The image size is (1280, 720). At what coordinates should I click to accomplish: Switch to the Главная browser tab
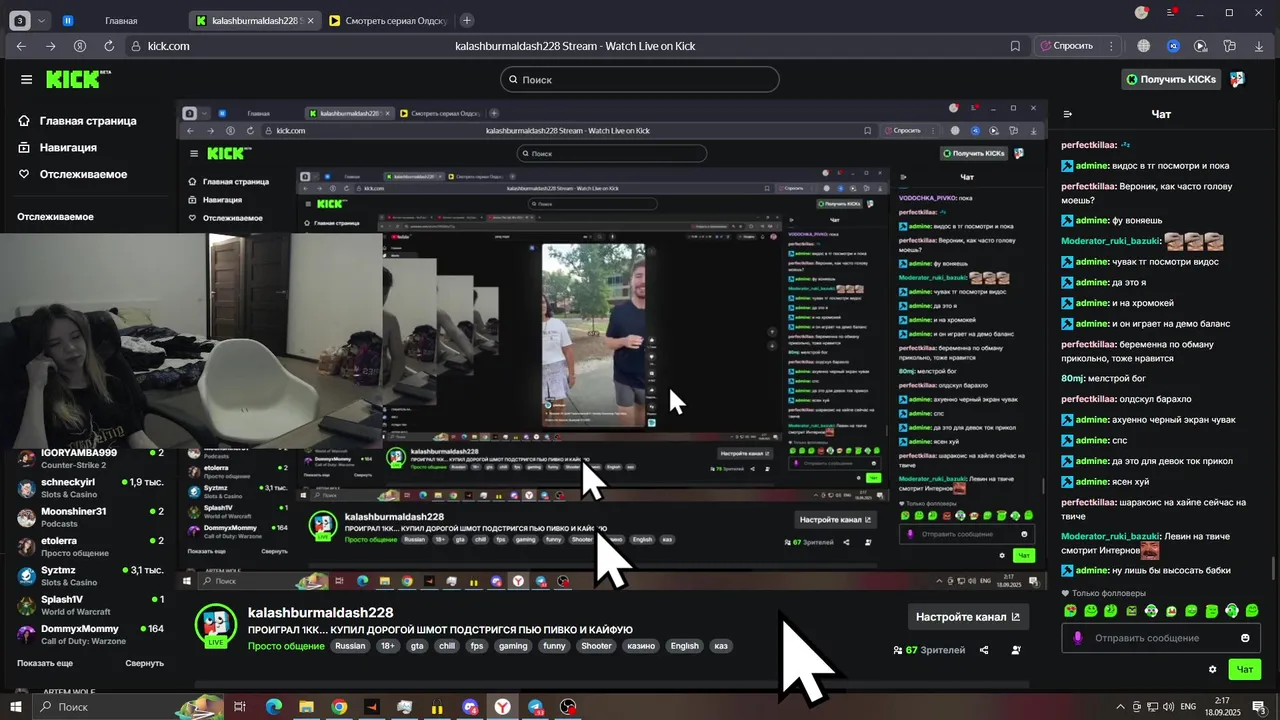[120, 20]
